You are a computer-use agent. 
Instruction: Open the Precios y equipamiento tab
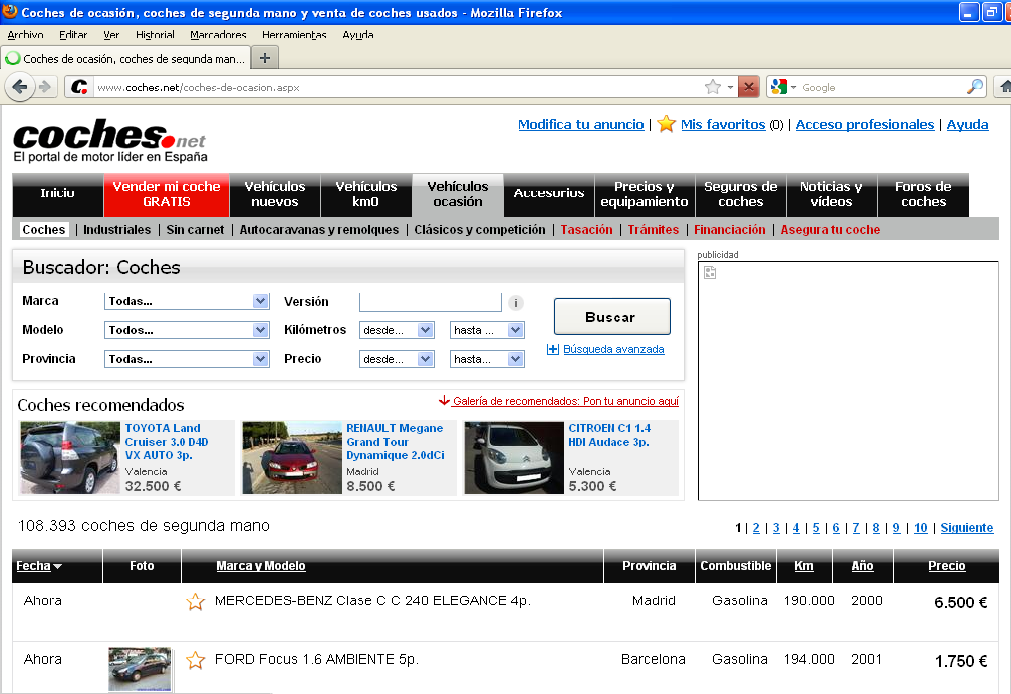point(644,194)
